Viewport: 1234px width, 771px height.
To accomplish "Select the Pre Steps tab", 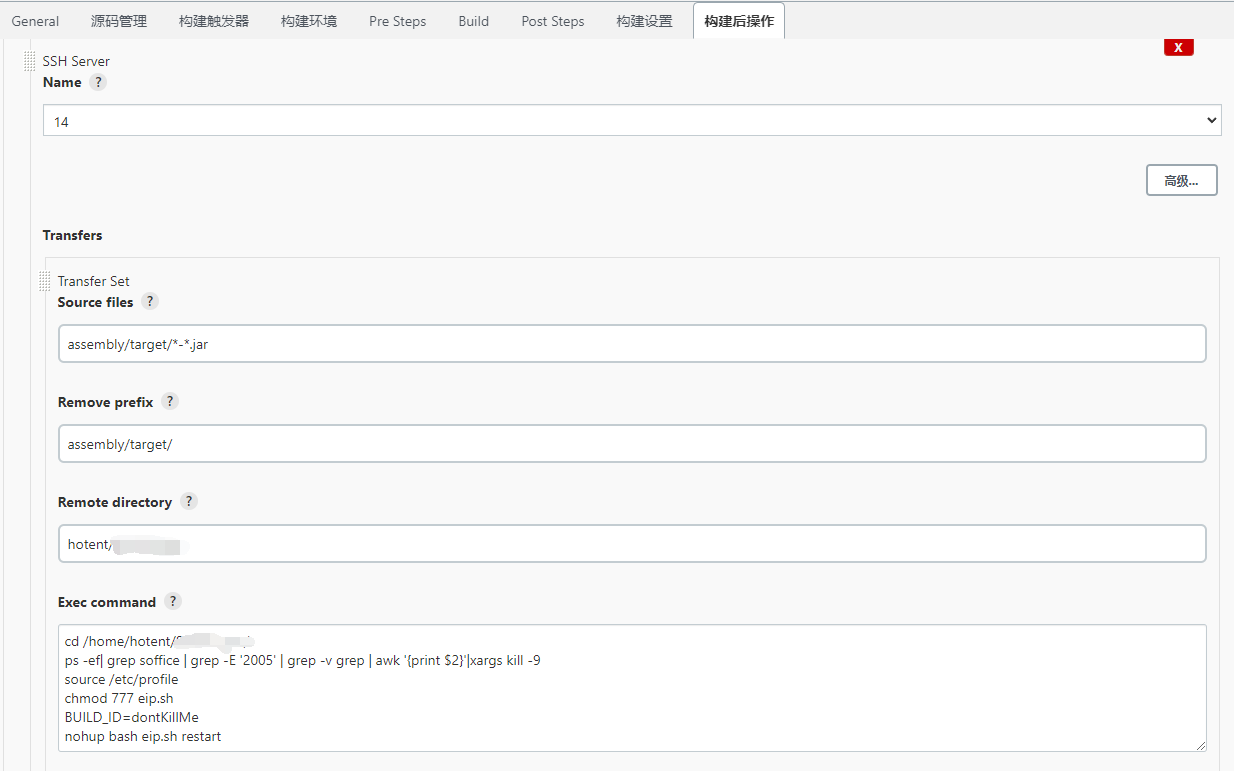I will click(397, 21).
